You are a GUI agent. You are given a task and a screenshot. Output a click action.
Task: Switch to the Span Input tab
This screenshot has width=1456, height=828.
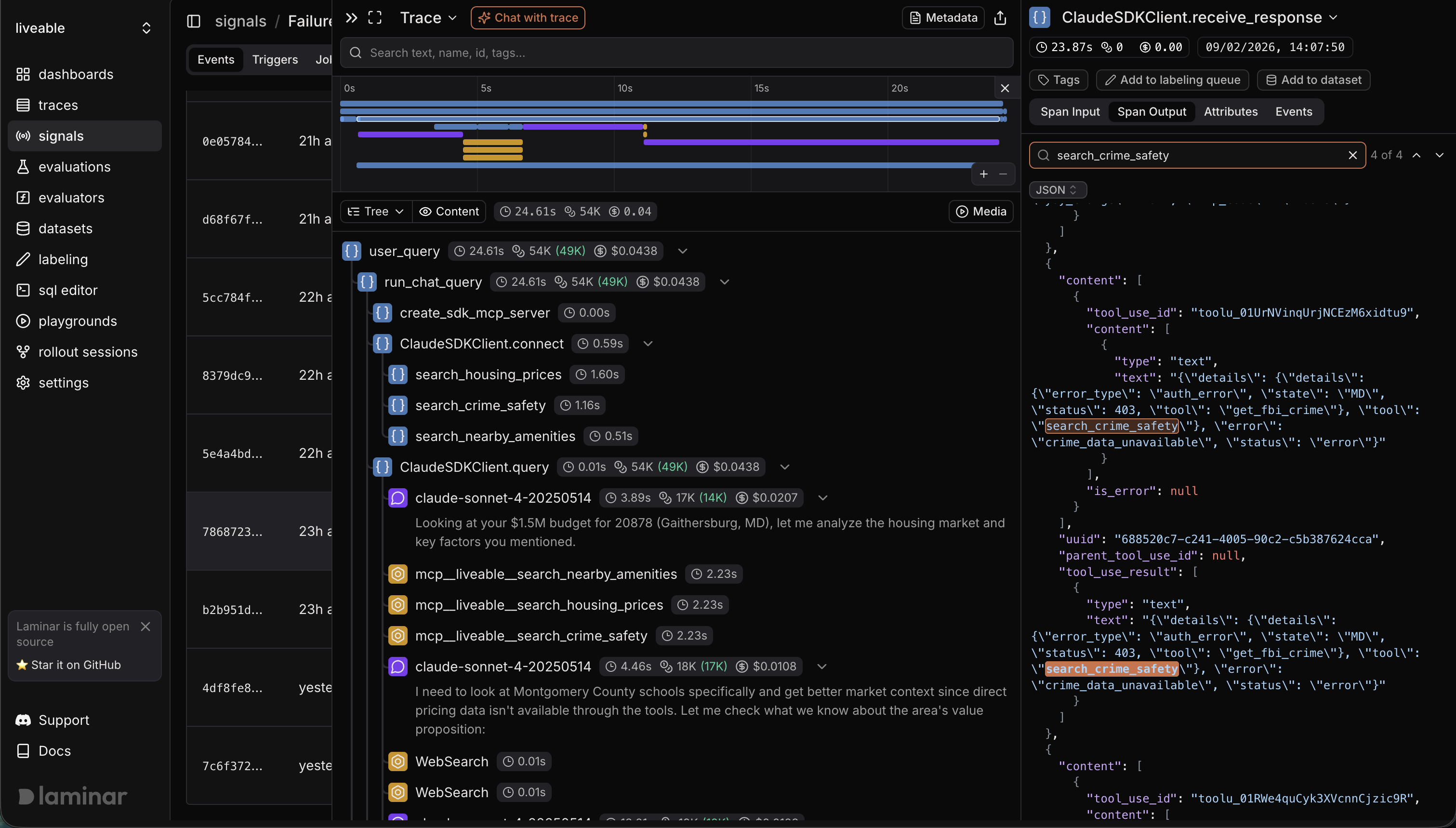[1070, 111]
